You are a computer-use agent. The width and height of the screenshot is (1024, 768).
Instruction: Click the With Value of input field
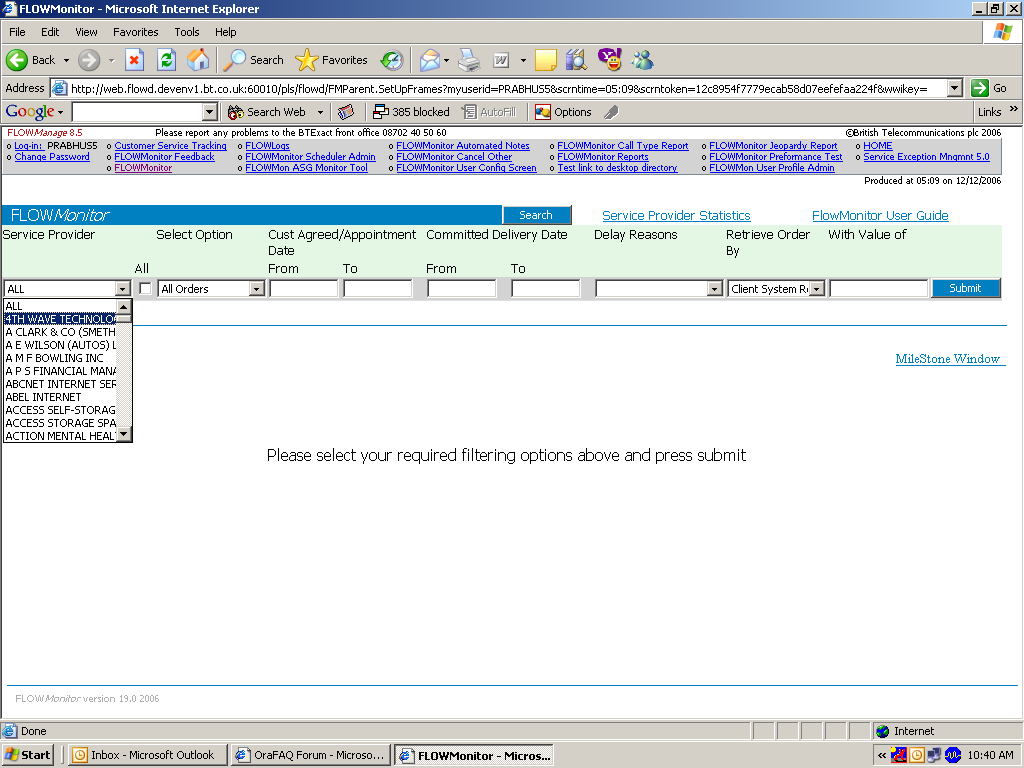879,289
